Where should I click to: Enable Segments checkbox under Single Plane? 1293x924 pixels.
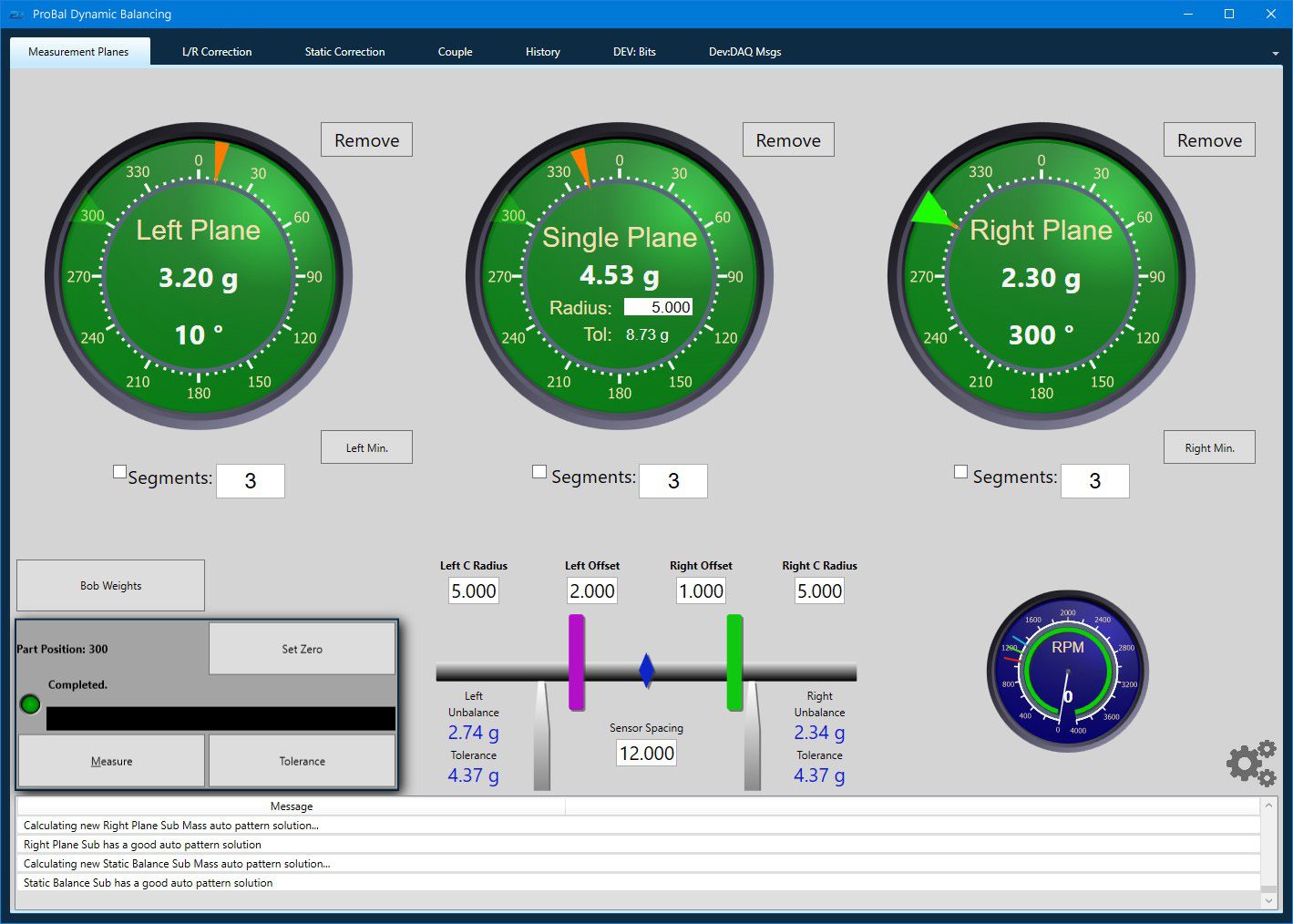point(539,471)
